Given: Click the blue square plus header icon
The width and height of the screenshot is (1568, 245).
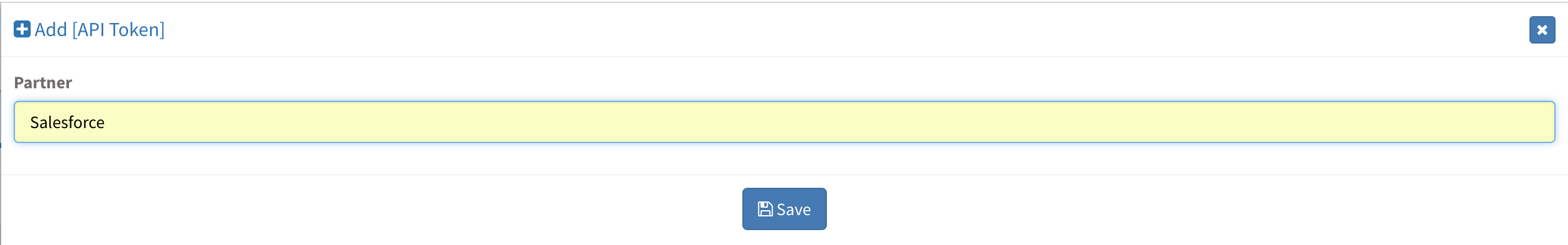Looking at the screenshot, I should (x=22, y=29).
